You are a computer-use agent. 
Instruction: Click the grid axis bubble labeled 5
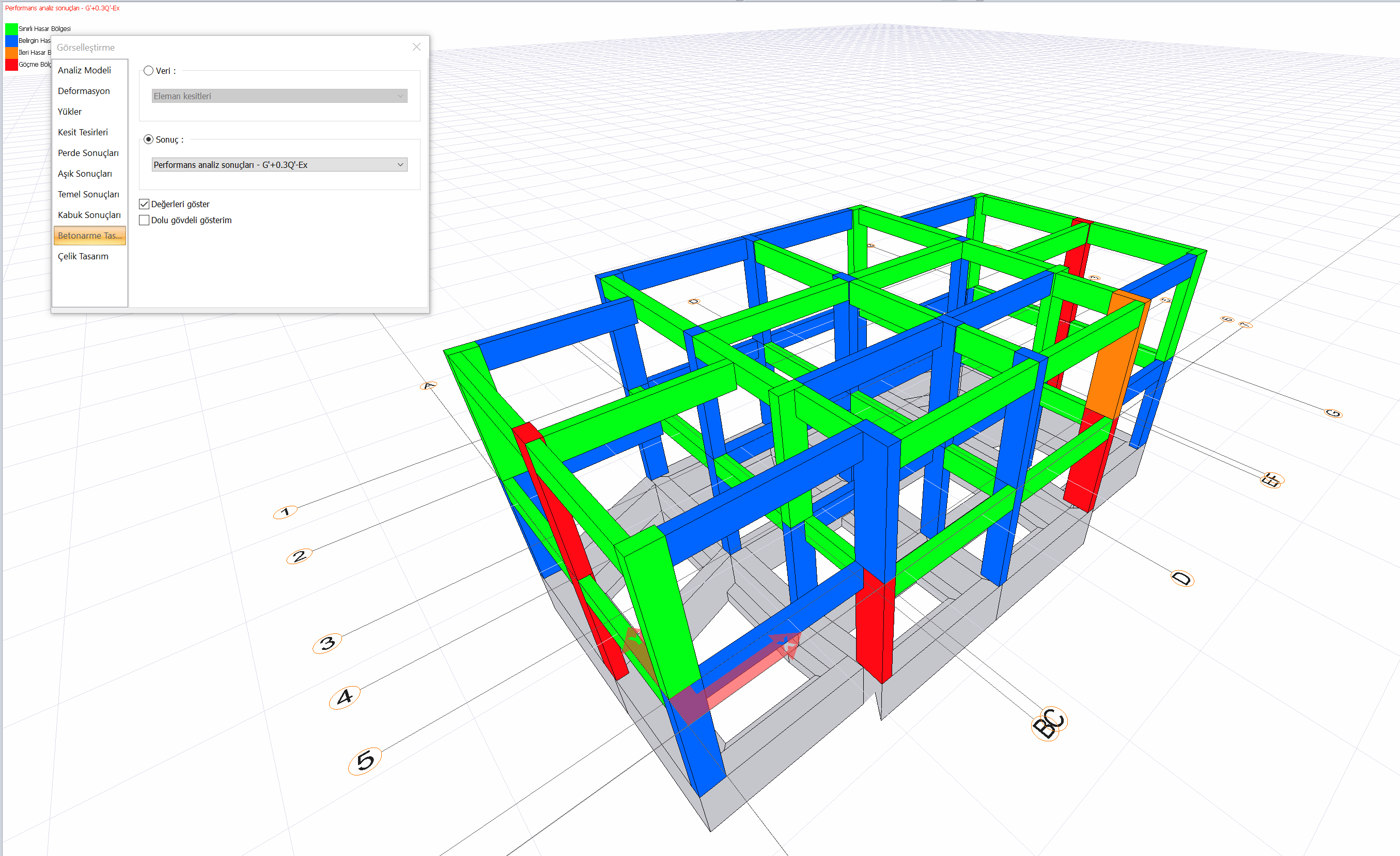coord(365,761)
